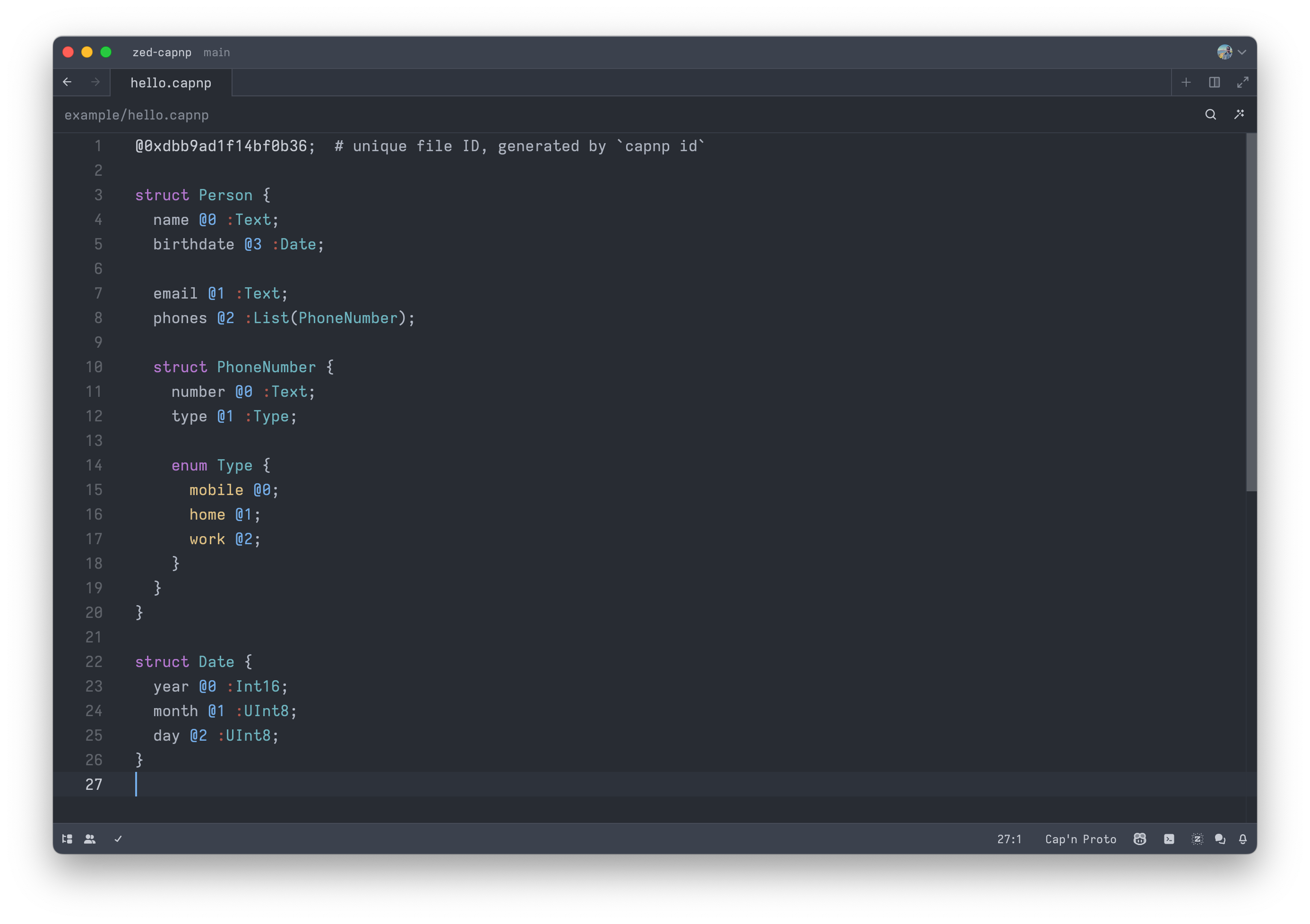The height and width of the screenshot is (924, 1310).
Task: Split the editor pane
Action: pyautogui.click(x=1214, y=83)
